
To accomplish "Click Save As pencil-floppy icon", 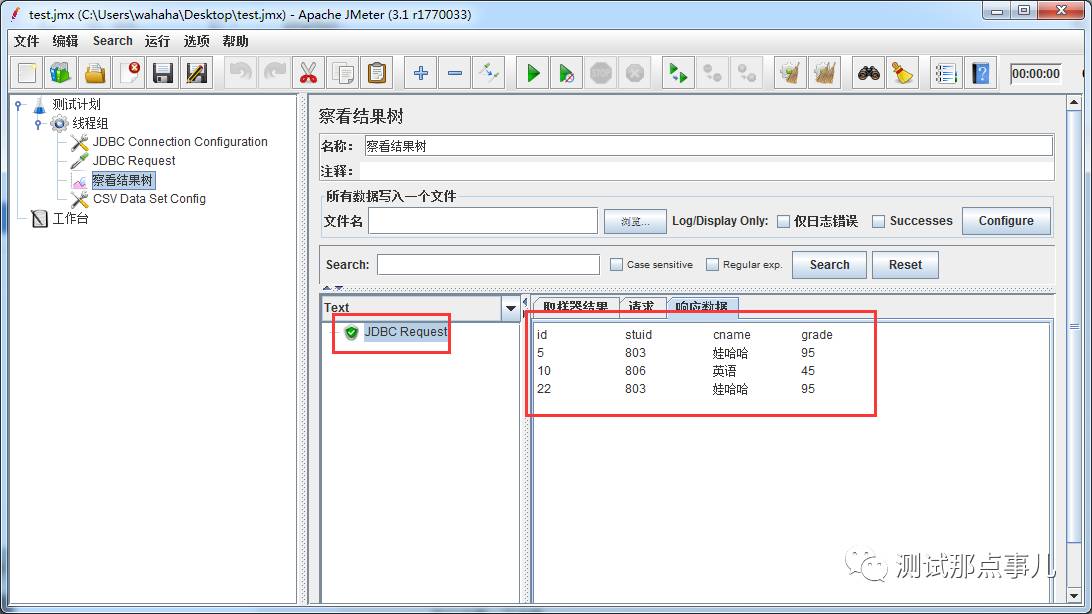I will (197, 73).
